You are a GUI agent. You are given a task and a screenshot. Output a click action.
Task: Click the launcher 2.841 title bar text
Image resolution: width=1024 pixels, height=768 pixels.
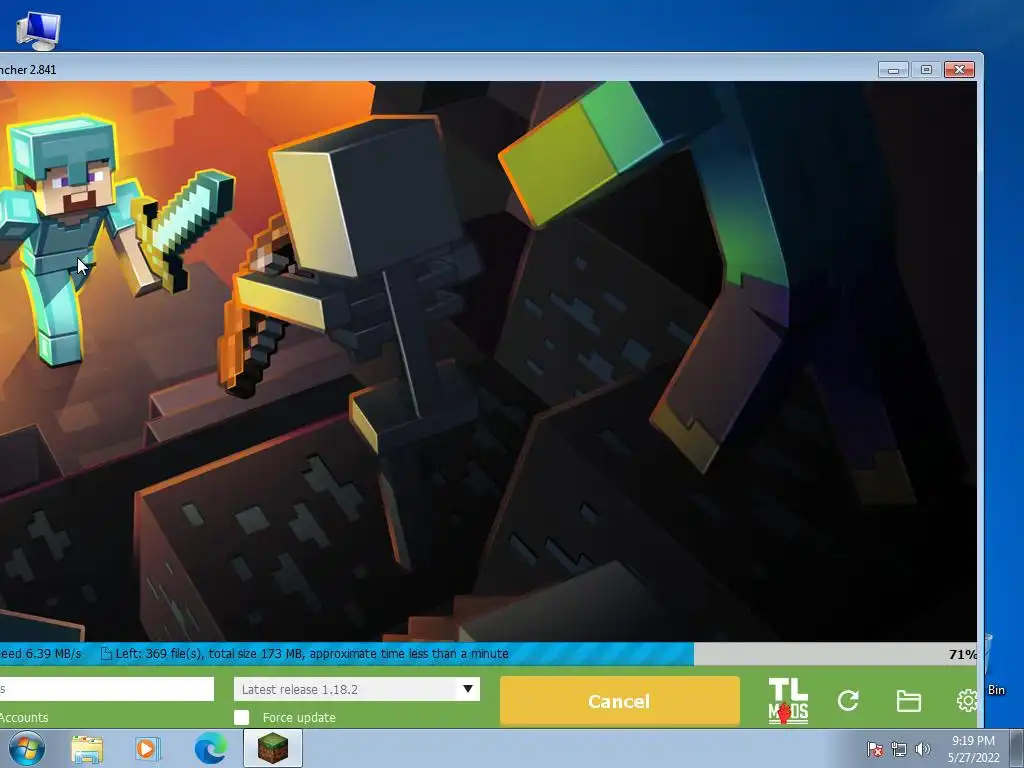(28, 69)
